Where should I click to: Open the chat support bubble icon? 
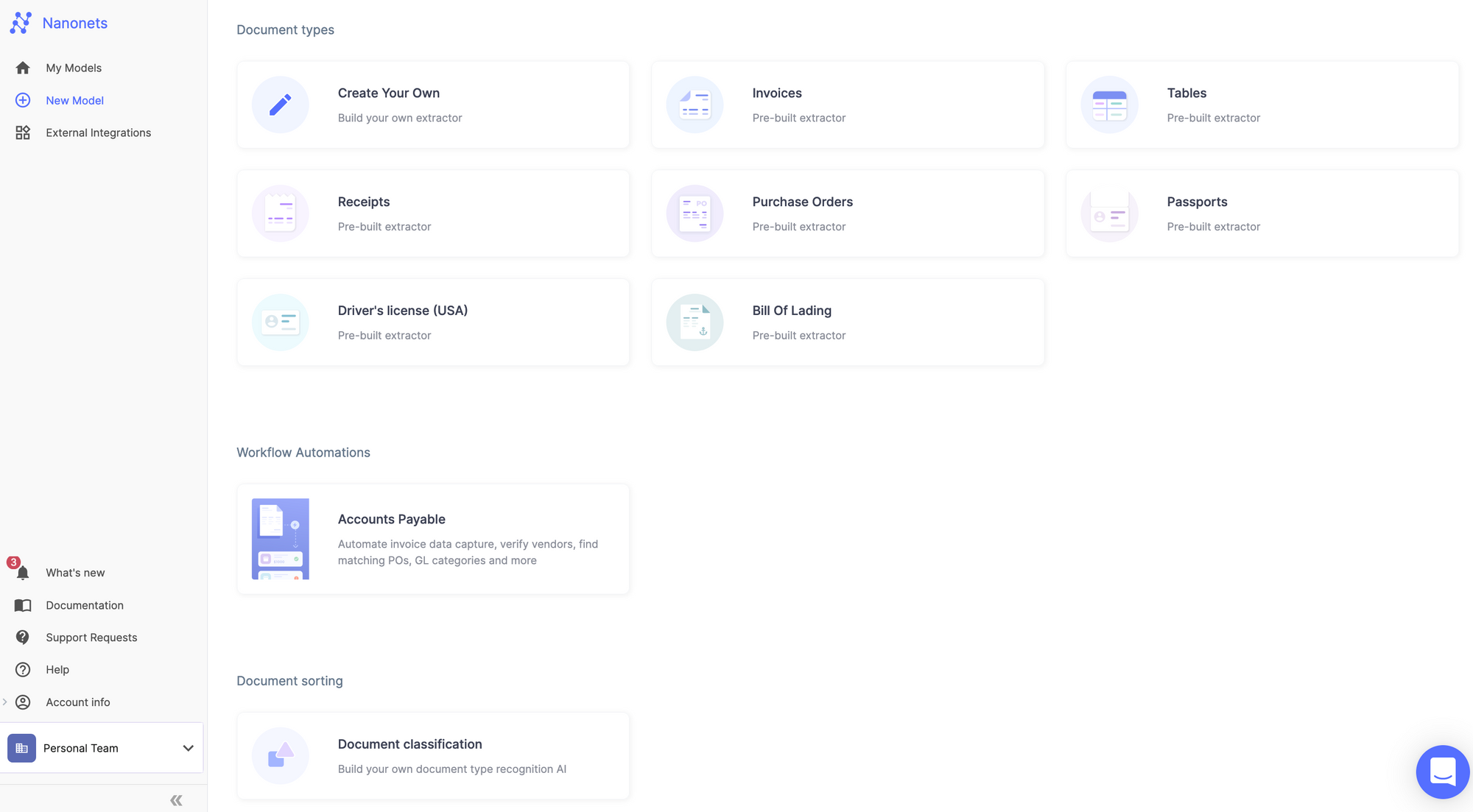pyautogui.click(x=1442, y=772)
